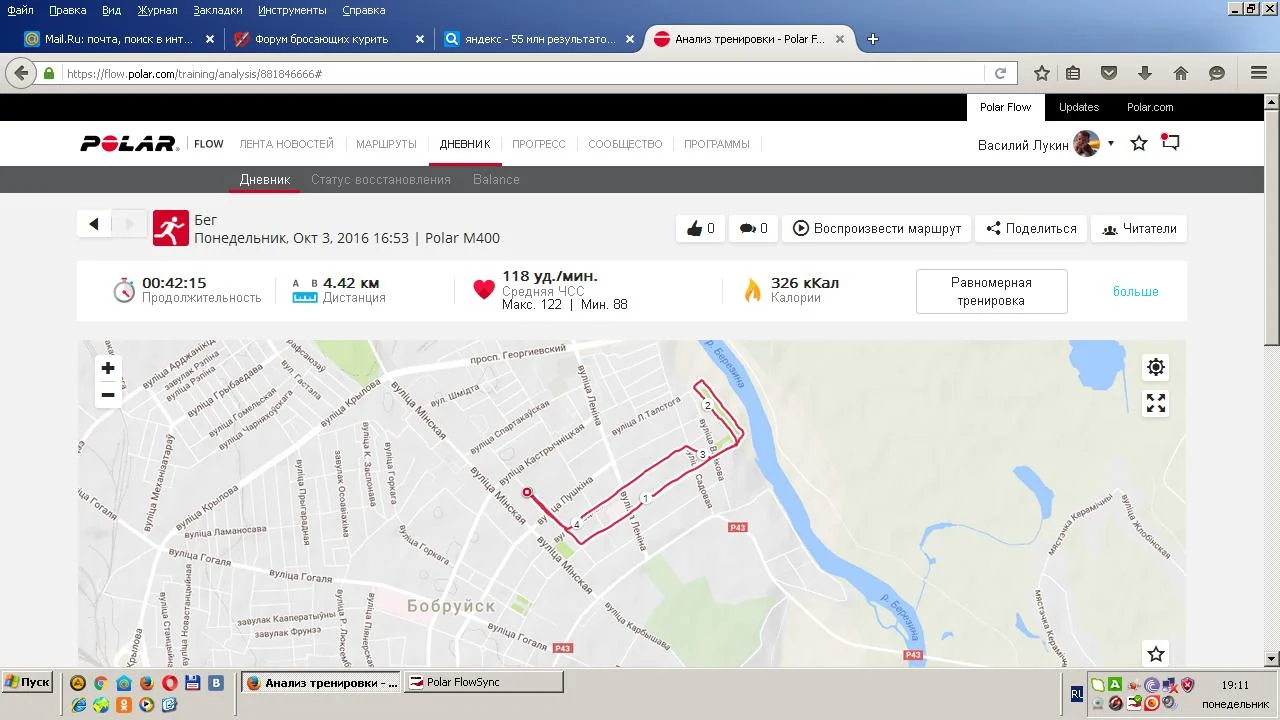The image size is (1280, 720).
Task: Open the Firefox downloads panel
Action: click(x=1145, y=73)
